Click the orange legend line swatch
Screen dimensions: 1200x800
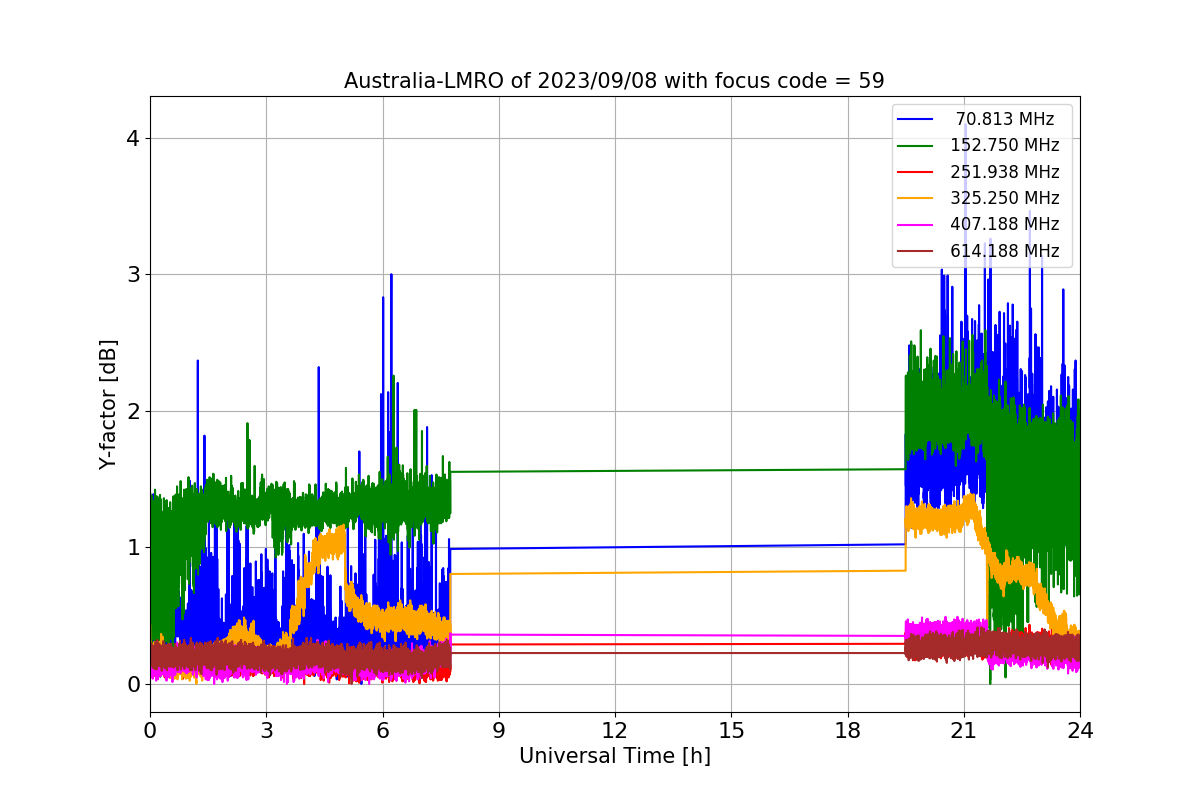click(916, 198)
